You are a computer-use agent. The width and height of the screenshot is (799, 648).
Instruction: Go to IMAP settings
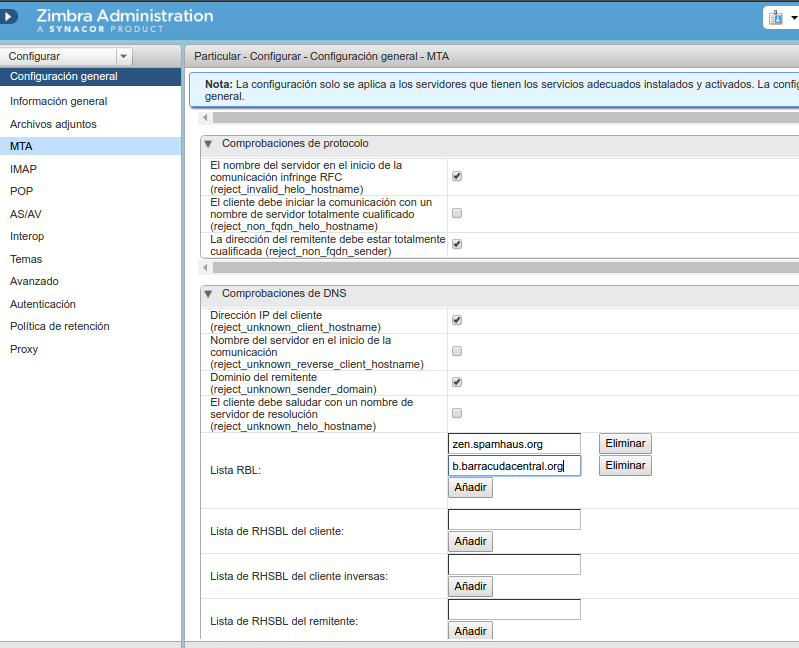[23, 169]
